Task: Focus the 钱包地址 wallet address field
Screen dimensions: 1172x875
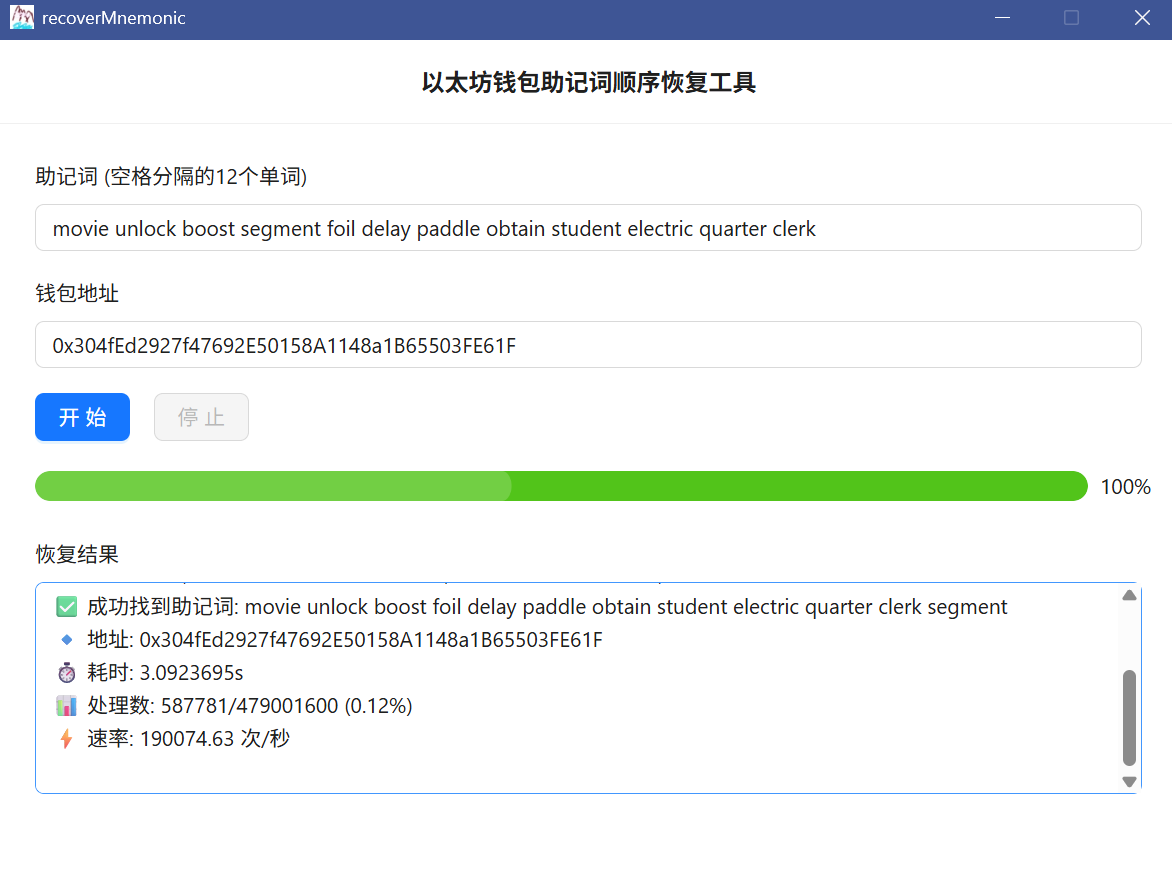Action: point(588,345)
